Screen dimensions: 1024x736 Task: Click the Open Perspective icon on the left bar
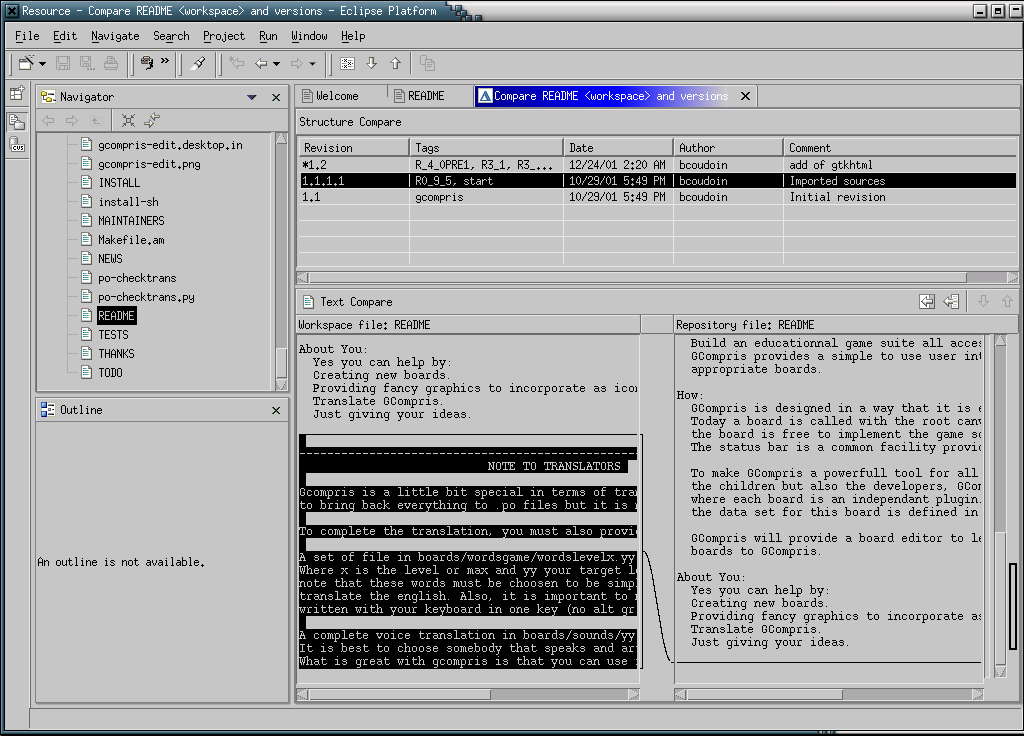pos(17,94)
